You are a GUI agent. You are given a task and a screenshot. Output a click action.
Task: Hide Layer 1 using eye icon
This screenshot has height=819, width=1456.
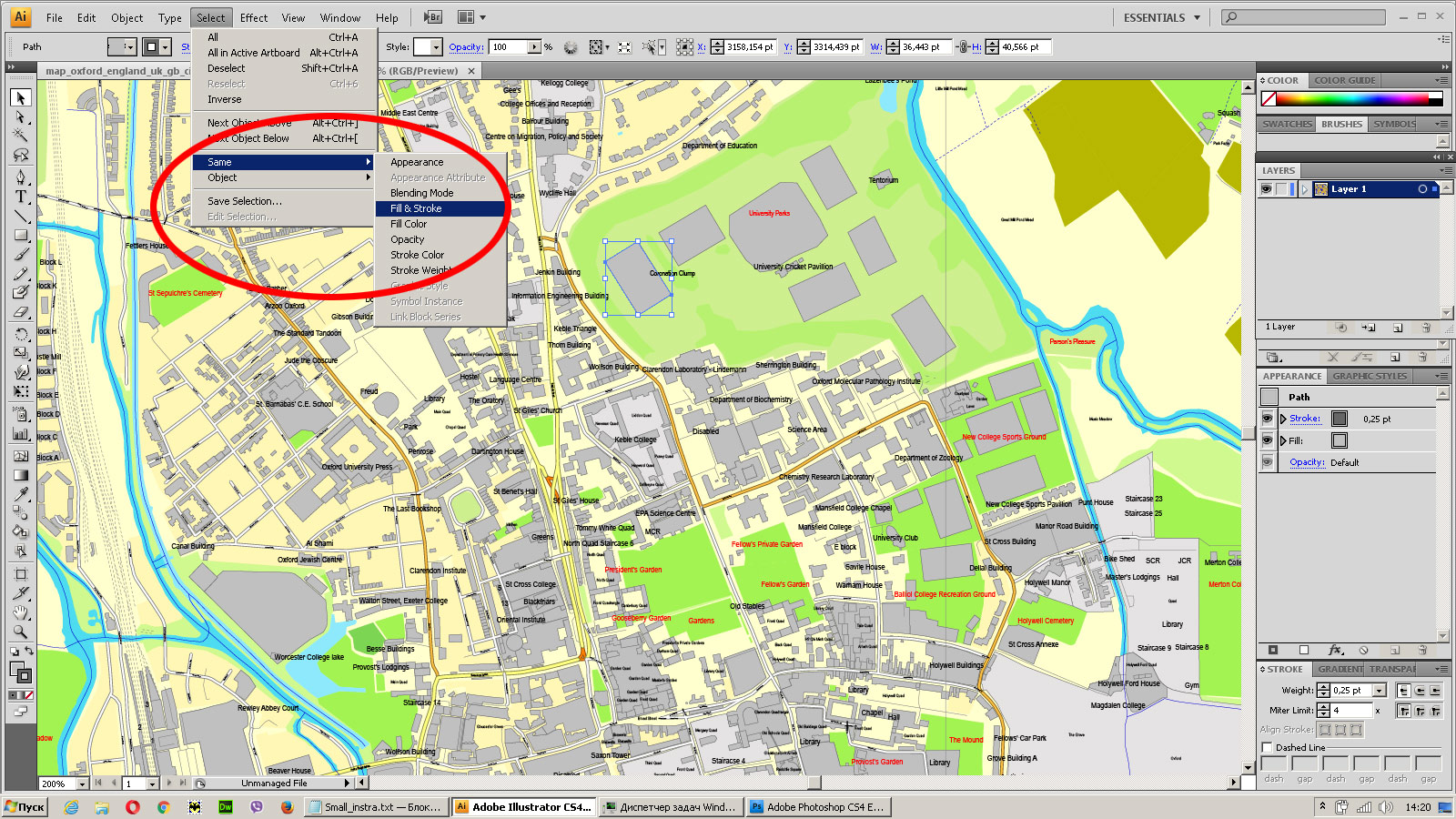(x=1266, y=189)
